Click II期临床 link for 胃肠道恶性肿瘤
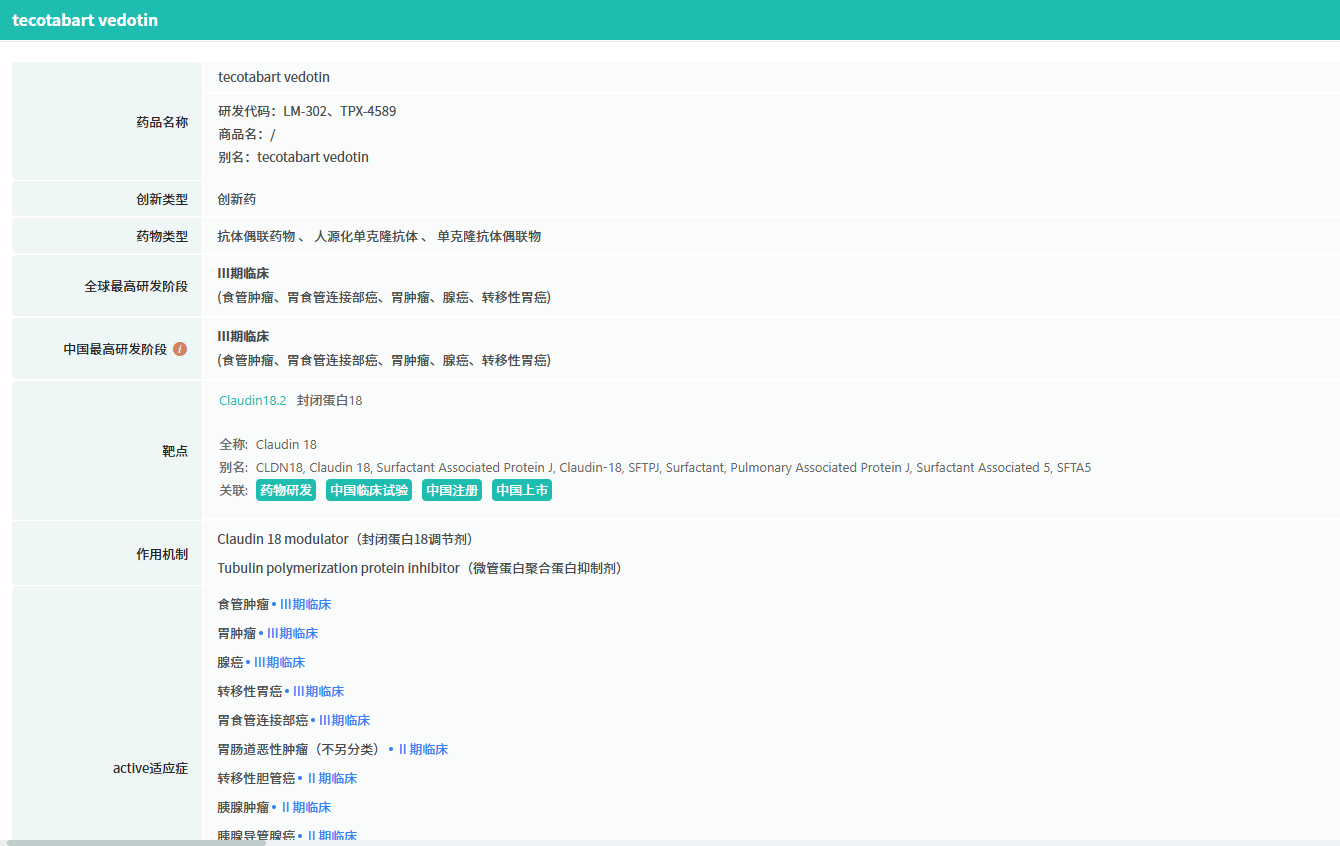Viewport: 1340px width, 846px height. 423,750
